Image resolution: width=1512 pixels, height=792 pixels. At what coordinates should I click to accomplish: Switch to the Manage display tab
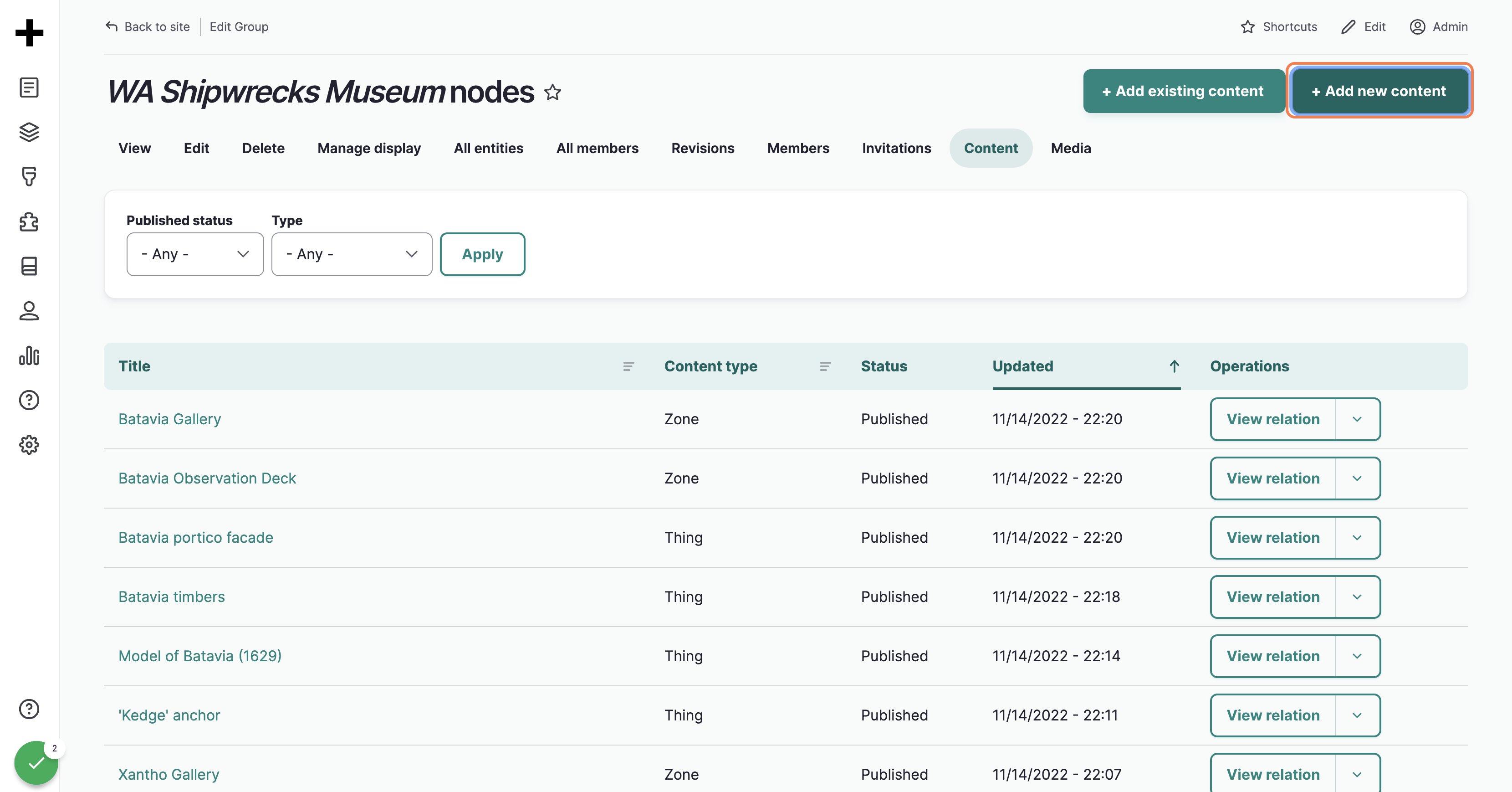point(369,148)
